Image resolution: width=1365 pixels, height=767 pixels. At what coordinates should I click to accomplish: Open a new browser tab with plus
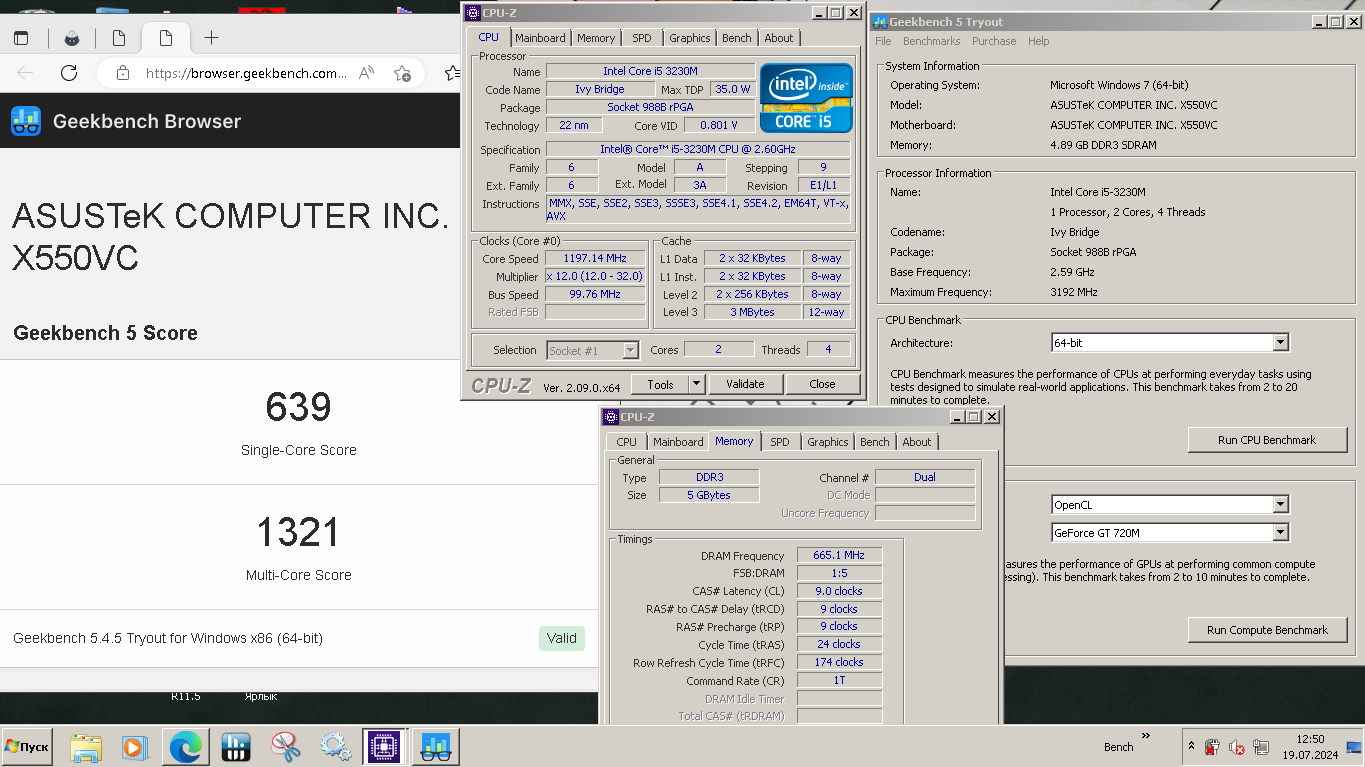point(211,38)
